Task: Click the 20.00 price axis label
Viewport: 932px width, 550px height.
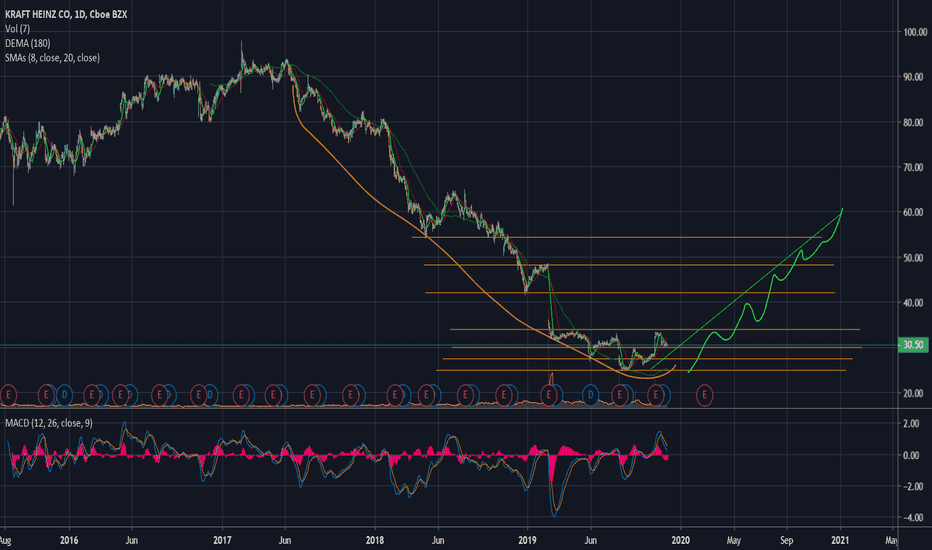Action: pyautogui.click(x=915, y=393)
